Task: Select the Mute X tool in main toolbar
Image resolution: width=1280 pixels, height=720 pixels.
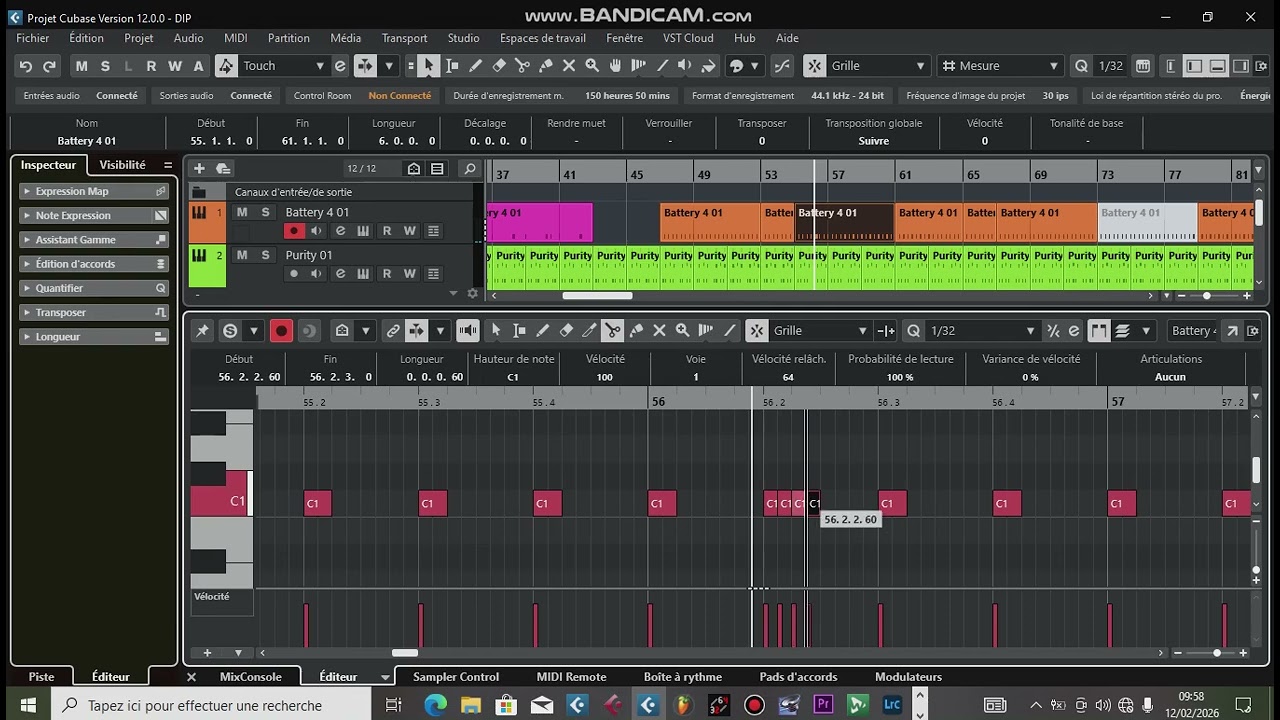Action: tap(569, 66)
